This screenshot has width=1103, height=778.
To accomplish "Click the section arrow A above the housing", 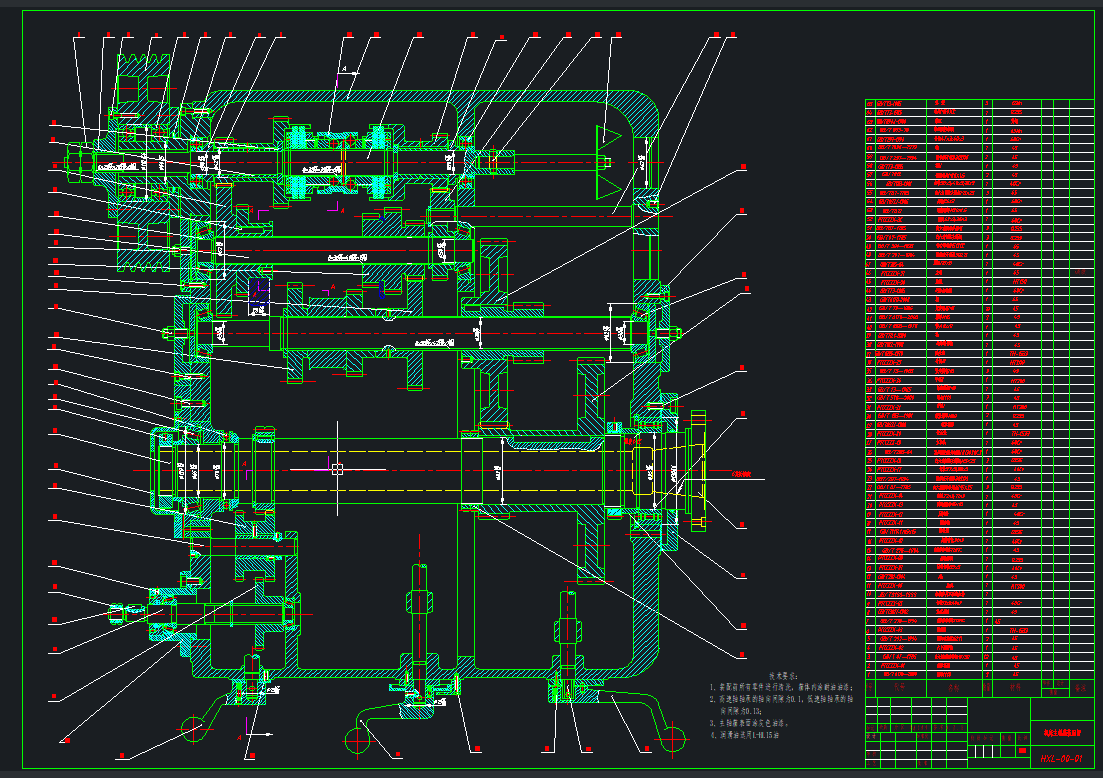I will coord(349,73).
